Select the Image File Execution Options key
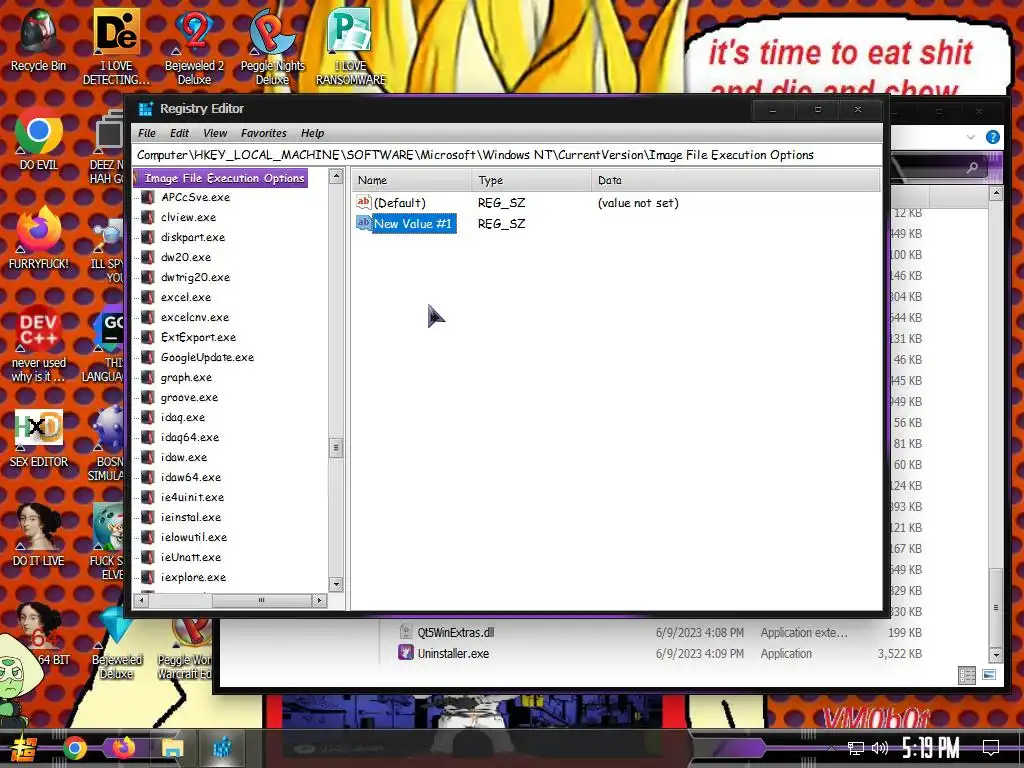Viewport: 1024px width, 768px height. (224, 178)
